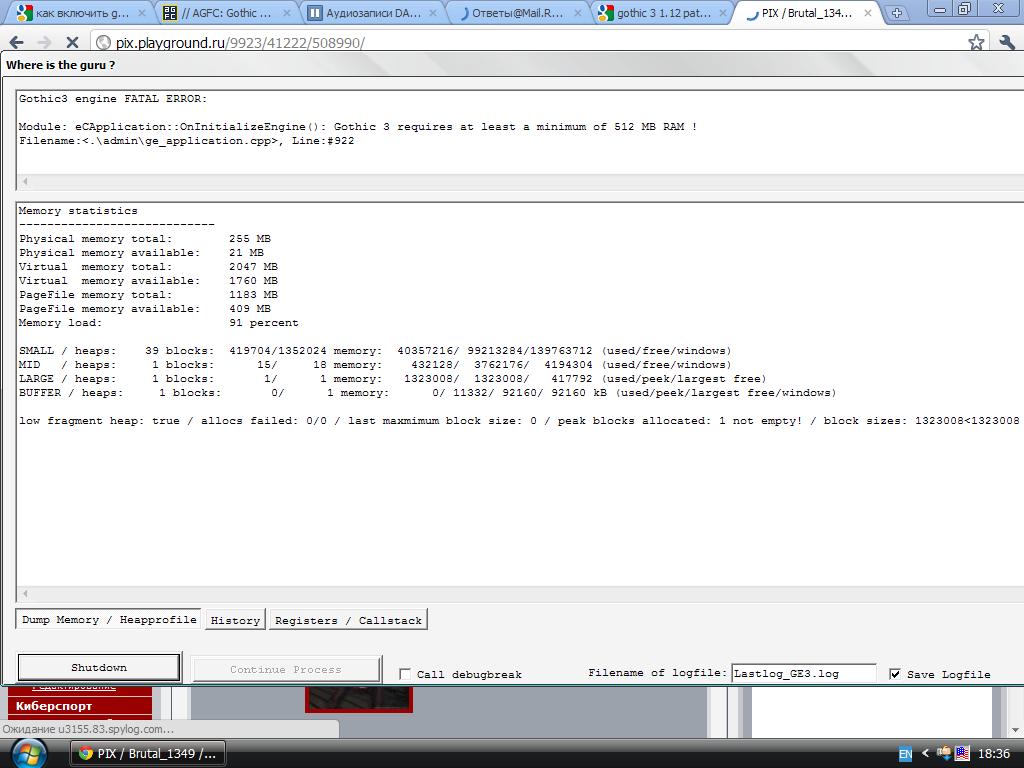Open the Киберспорт link
The height and width of the screenshot is (768, 1024).
[54, 706]
